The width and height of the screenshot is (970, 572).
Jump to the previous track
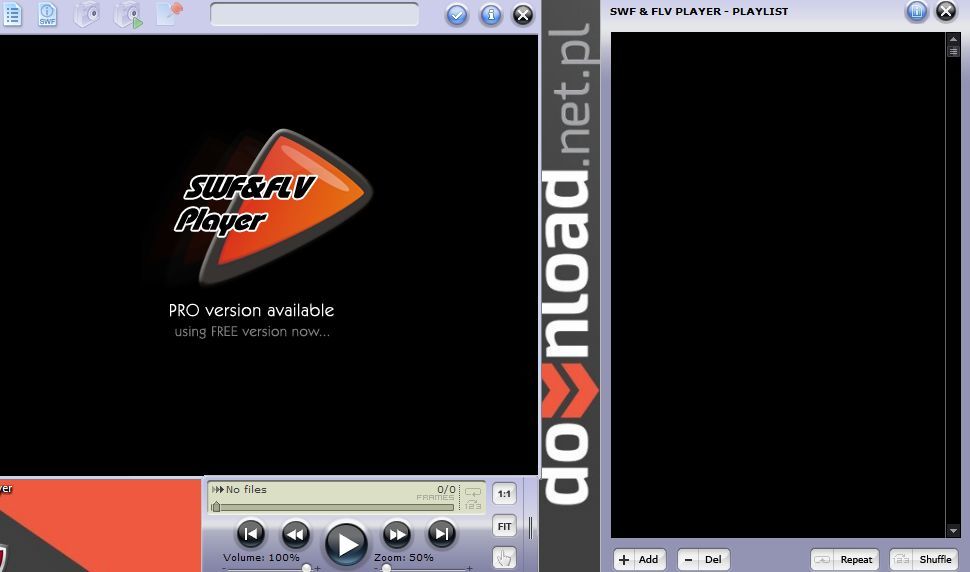click(251, 534)
